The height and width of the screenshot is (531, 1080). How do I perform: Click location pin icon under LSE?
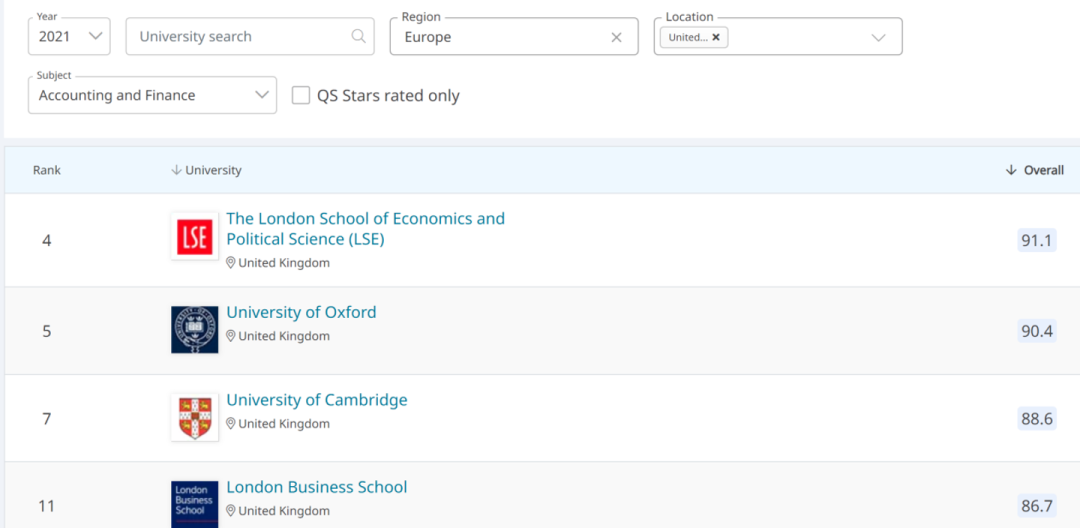click(231, 262)
